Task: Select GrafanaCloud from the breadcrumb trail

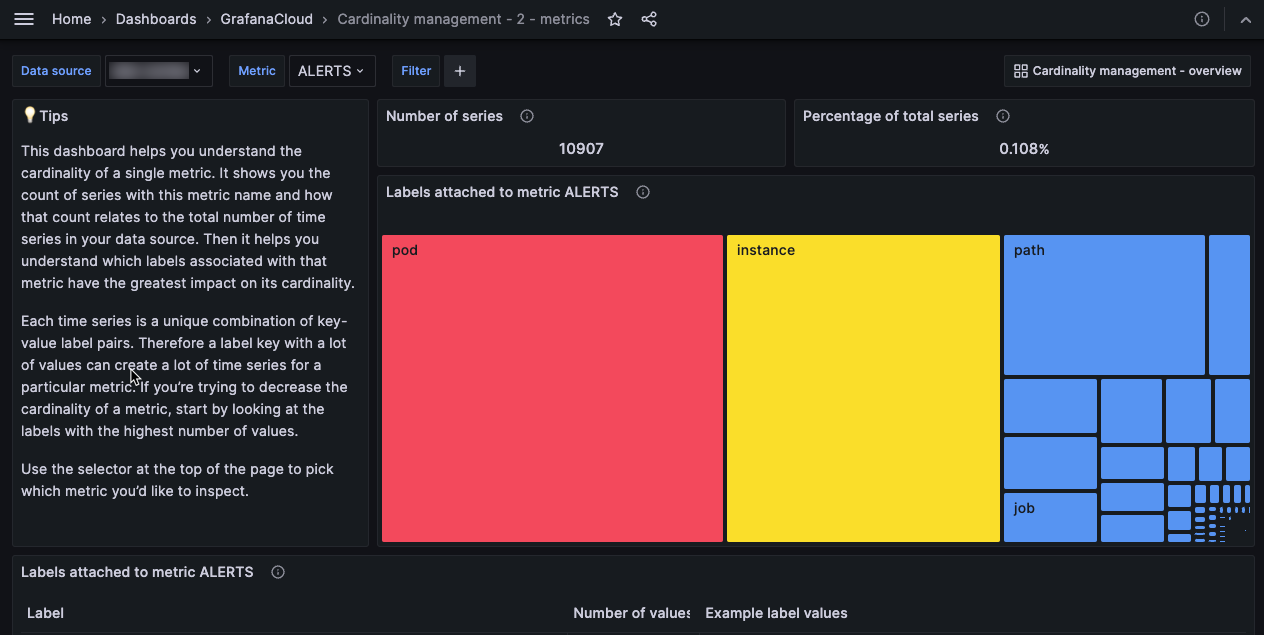Action: click(x=266, y=18)
